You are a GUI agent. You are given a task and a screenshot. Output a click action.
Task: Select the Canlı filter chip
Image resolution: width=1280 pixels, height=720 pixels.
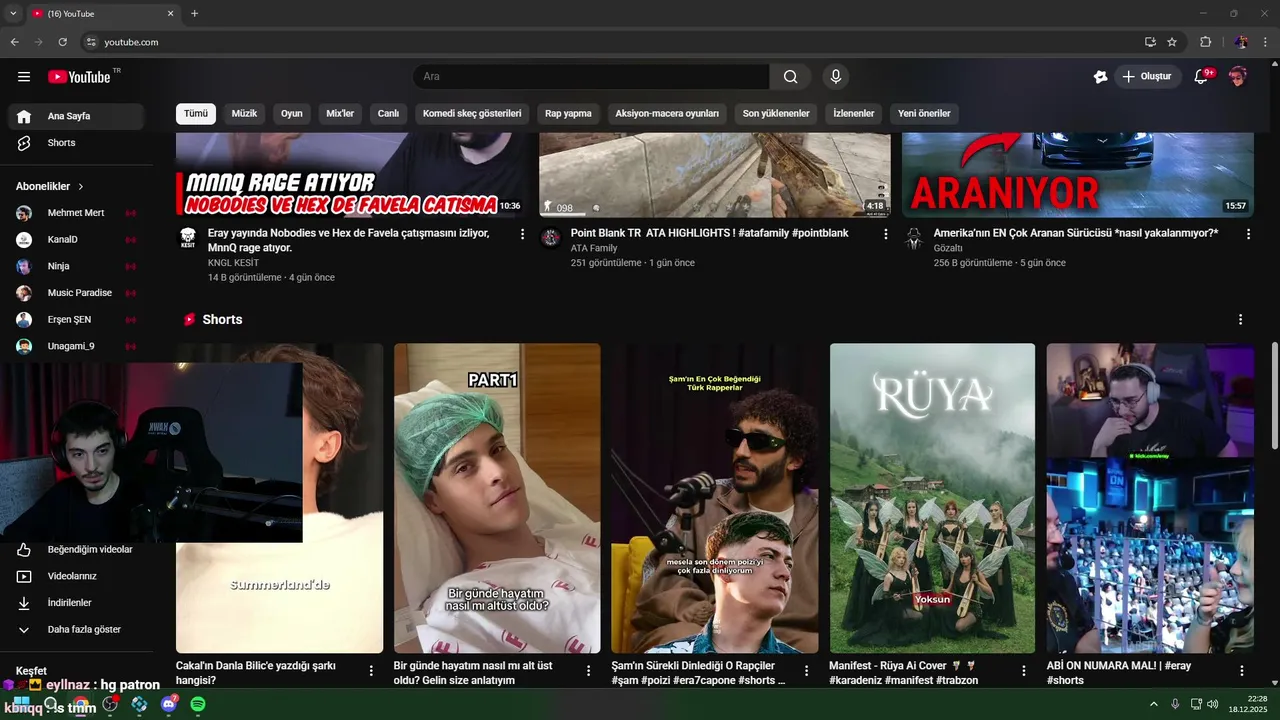pyautogui.click(x=388, y=114)
